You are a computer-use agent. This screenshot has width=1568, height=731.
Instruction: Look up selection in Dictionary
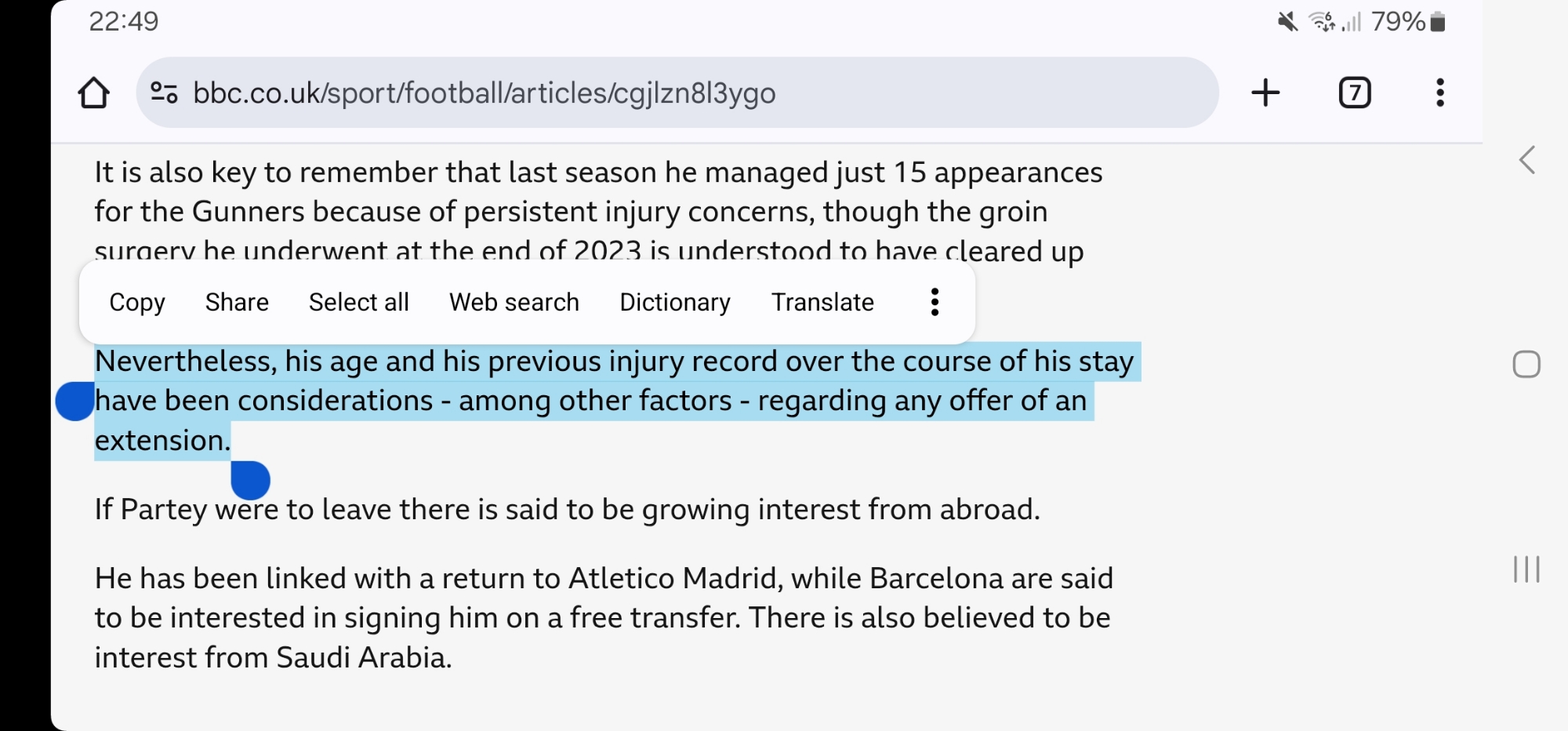pyautogui.click(x=675, y=302)
